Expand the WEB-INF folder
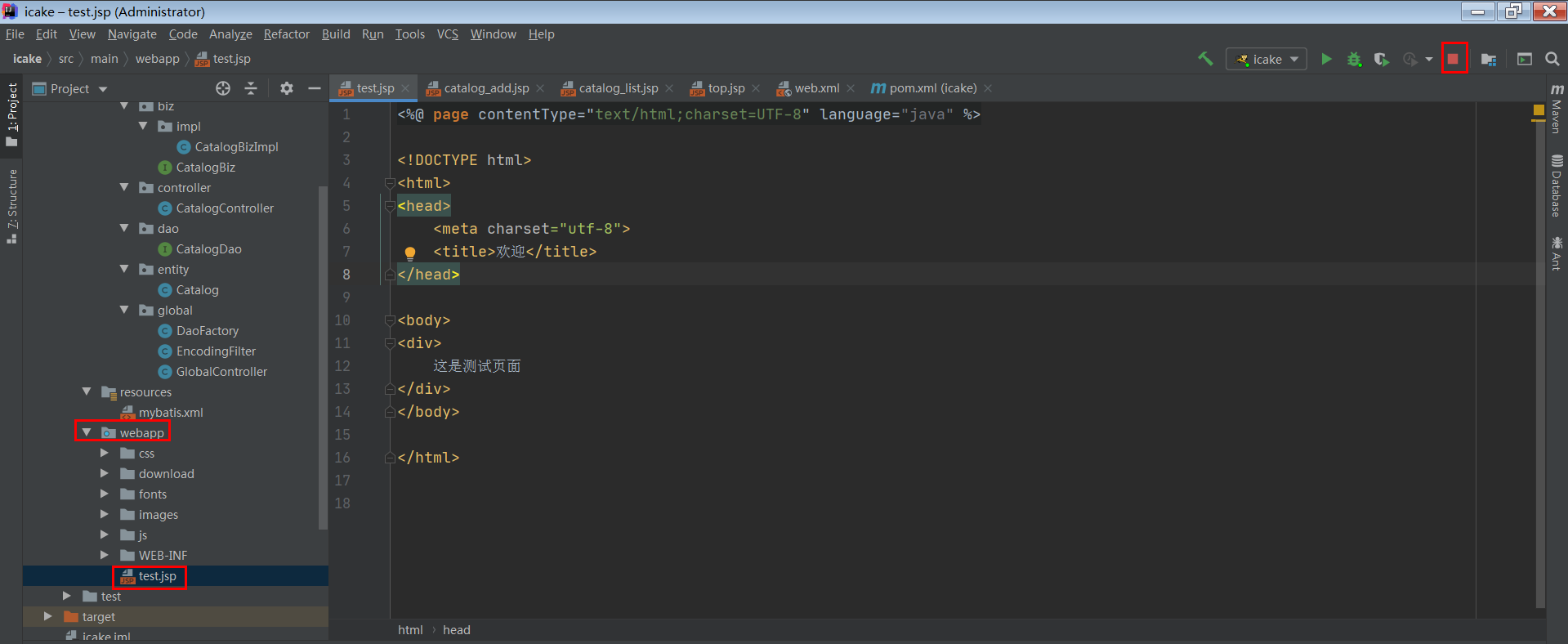The width and height of the screenshot is (1568, 644). point(105,555)
